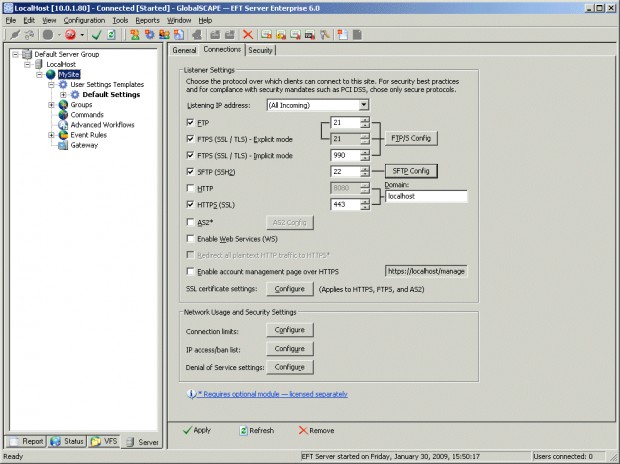Enable the AS2 checkbox
620x464 pixels.
coord(190,222)
